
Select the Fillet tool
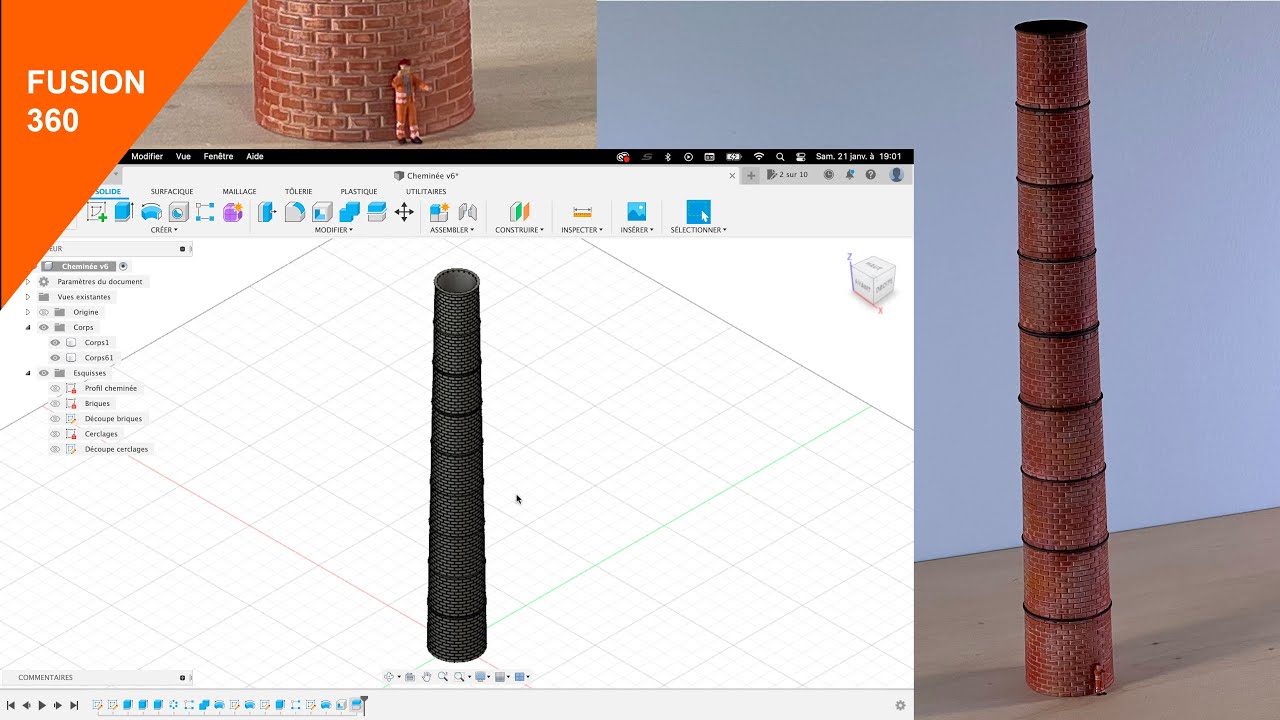(x=295, y=211)
